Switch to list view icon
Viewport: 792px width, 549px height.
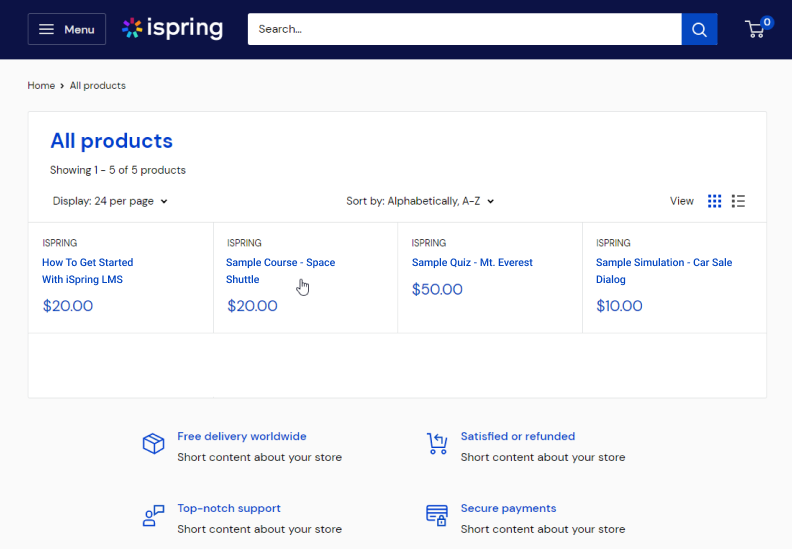pos(738,201)
